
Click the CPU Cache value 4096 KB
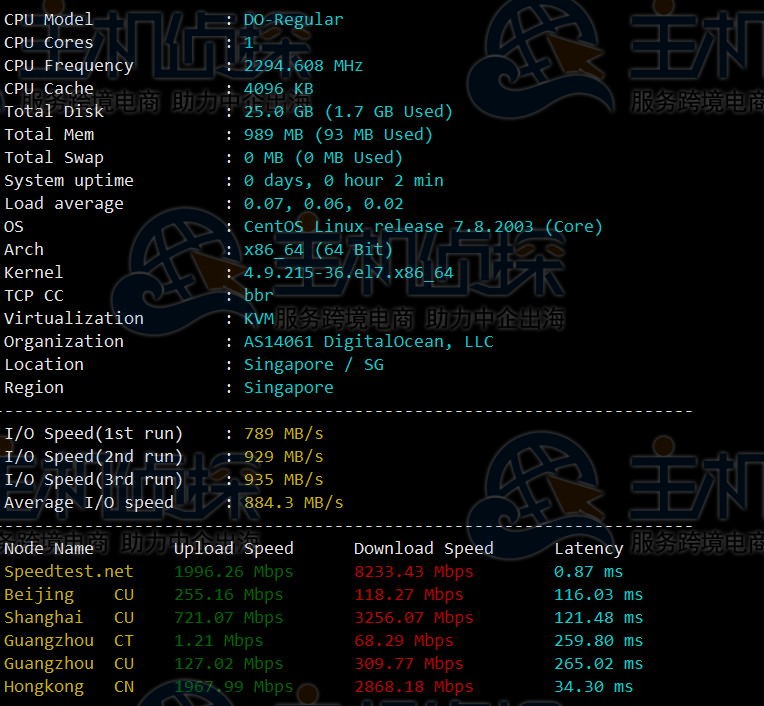278,89
